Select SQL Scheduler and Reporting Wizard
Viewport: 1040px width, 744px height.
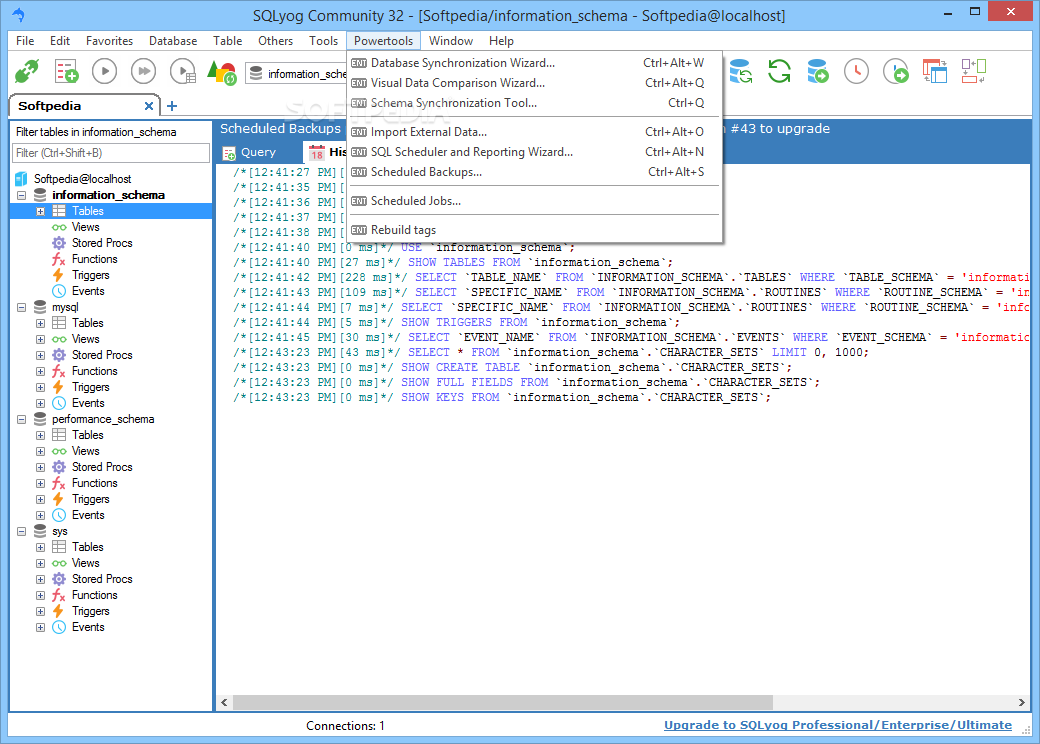point(534,152)
